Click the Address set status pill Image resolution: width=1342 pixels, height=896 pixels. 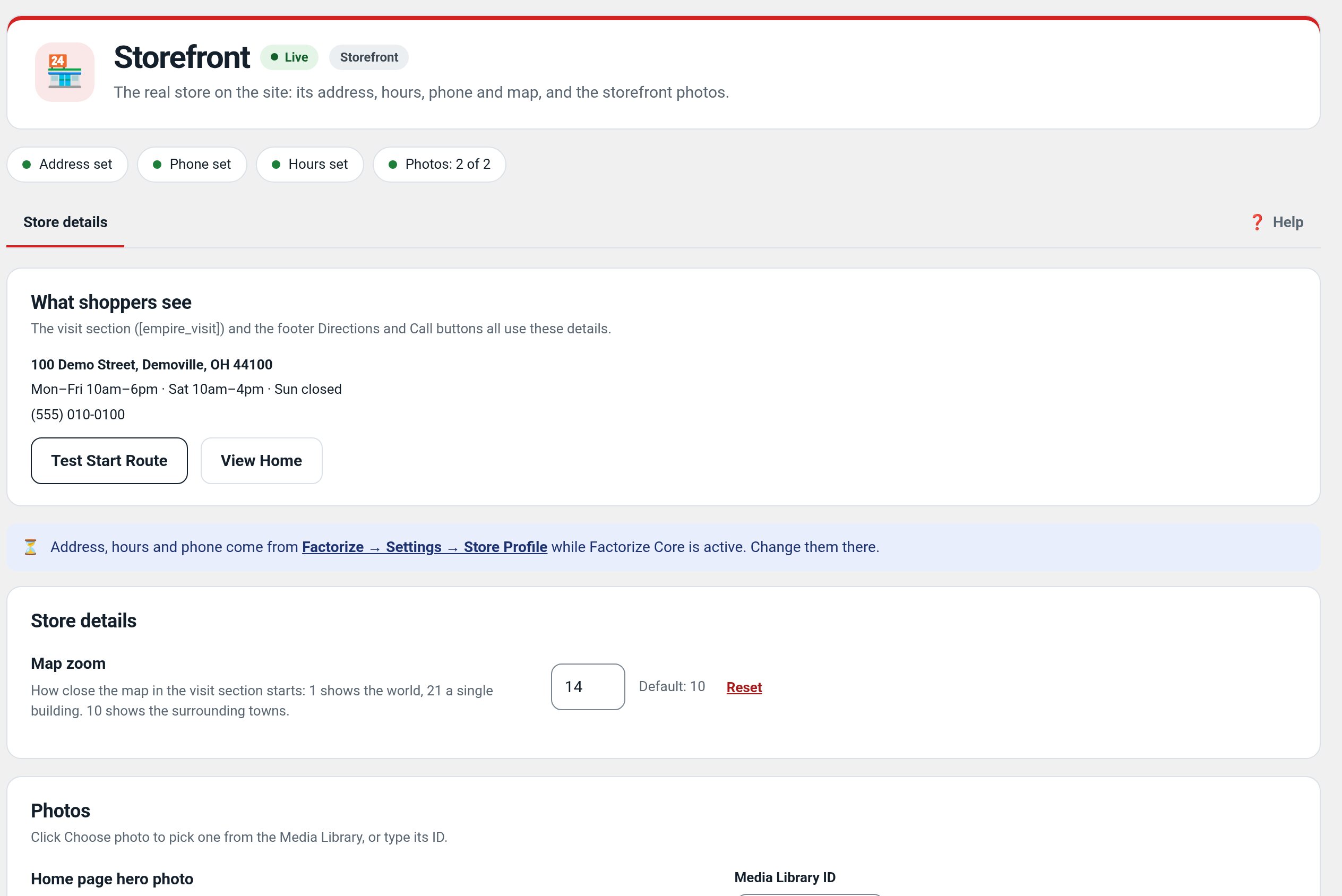[x=67, y=165]
